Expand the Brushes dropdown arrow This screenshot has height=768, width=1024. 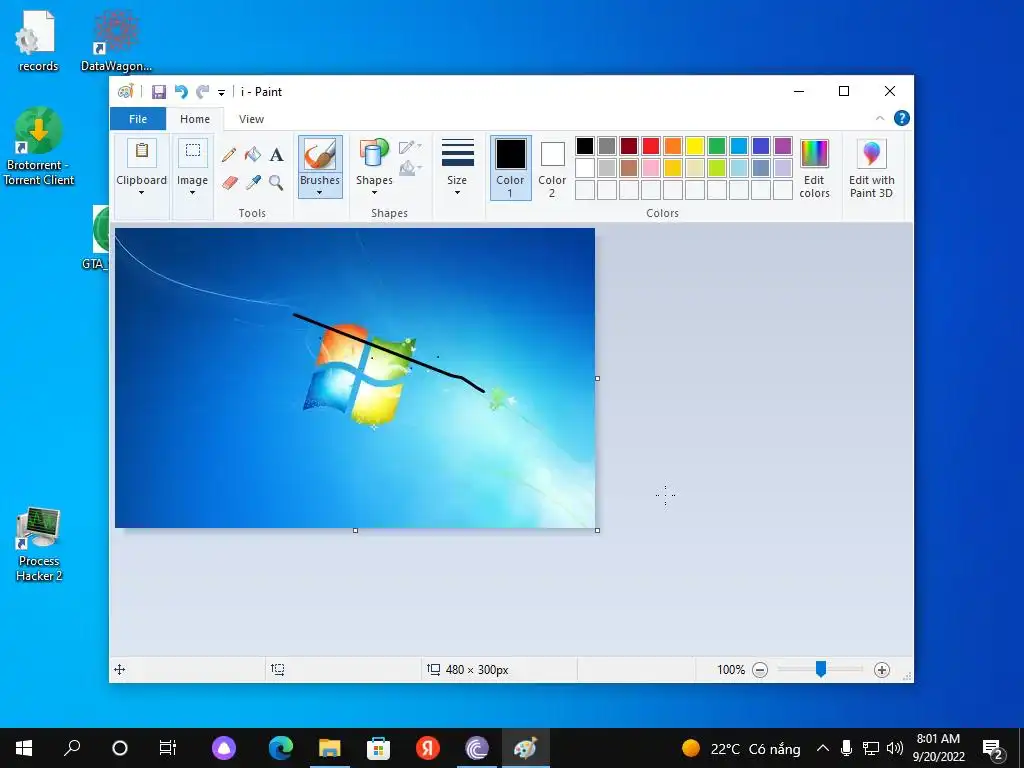(320, 193)
